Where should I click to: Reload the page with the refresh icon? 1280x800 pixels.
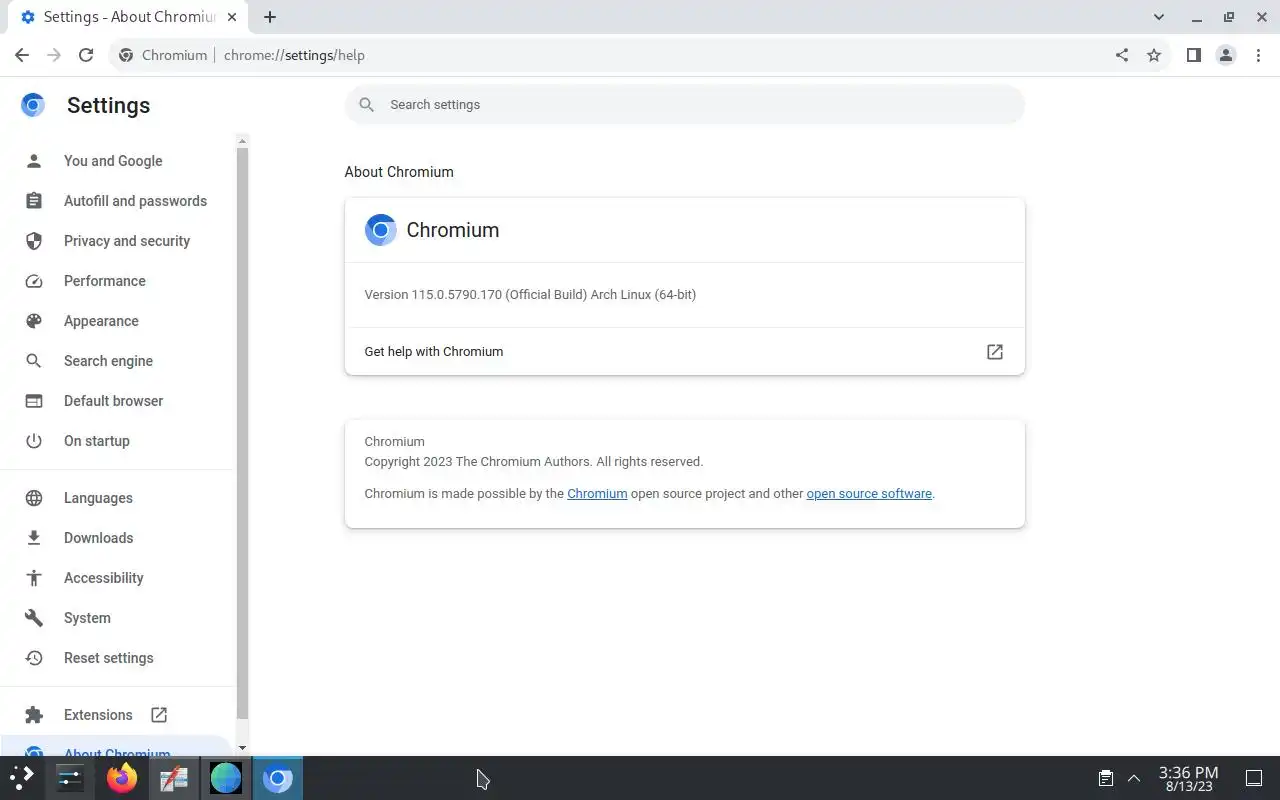(86, 55)
